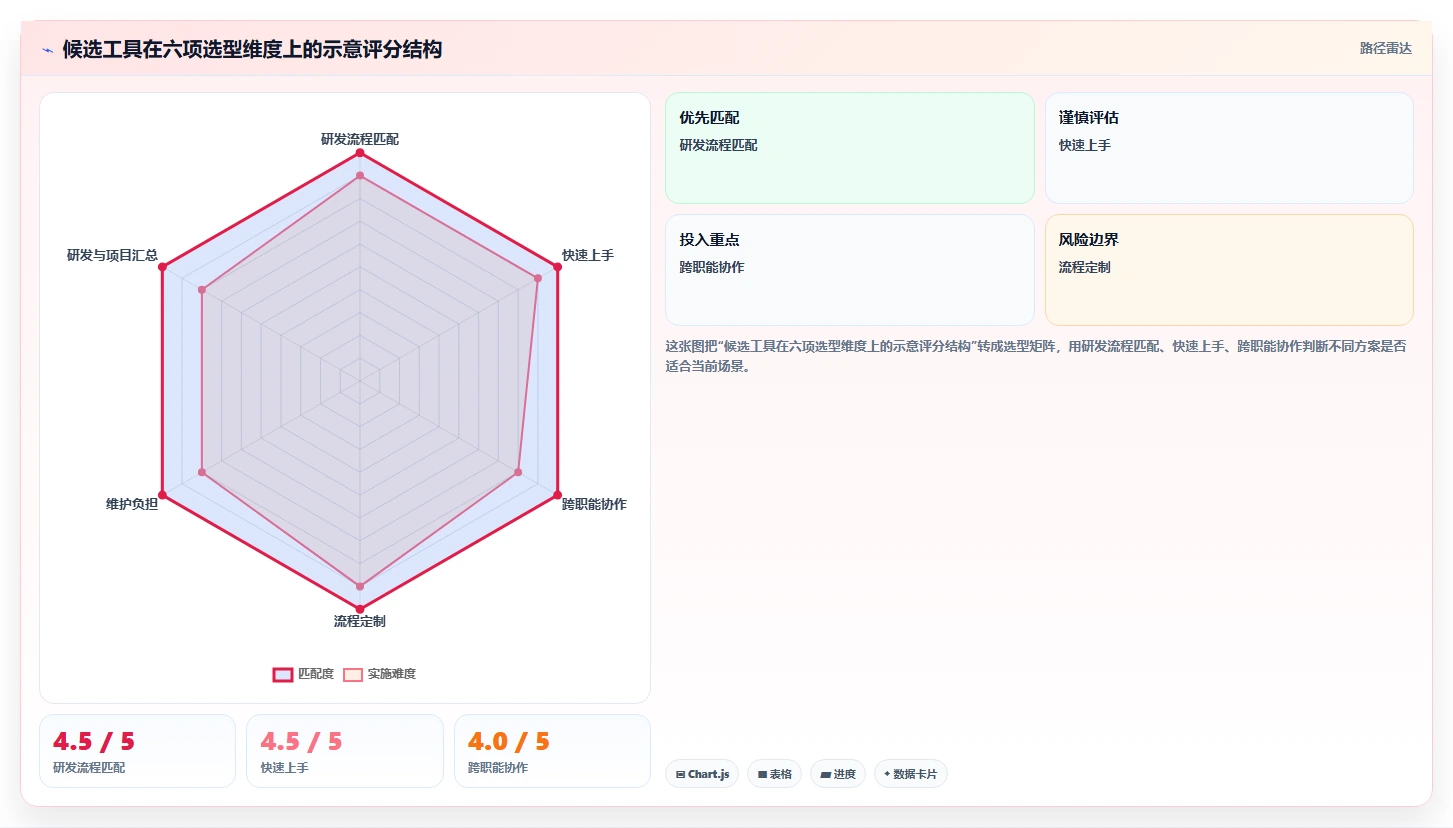The image size is (1453, 828).
Task: Click the 表格 tag chip
Action: 774,774
